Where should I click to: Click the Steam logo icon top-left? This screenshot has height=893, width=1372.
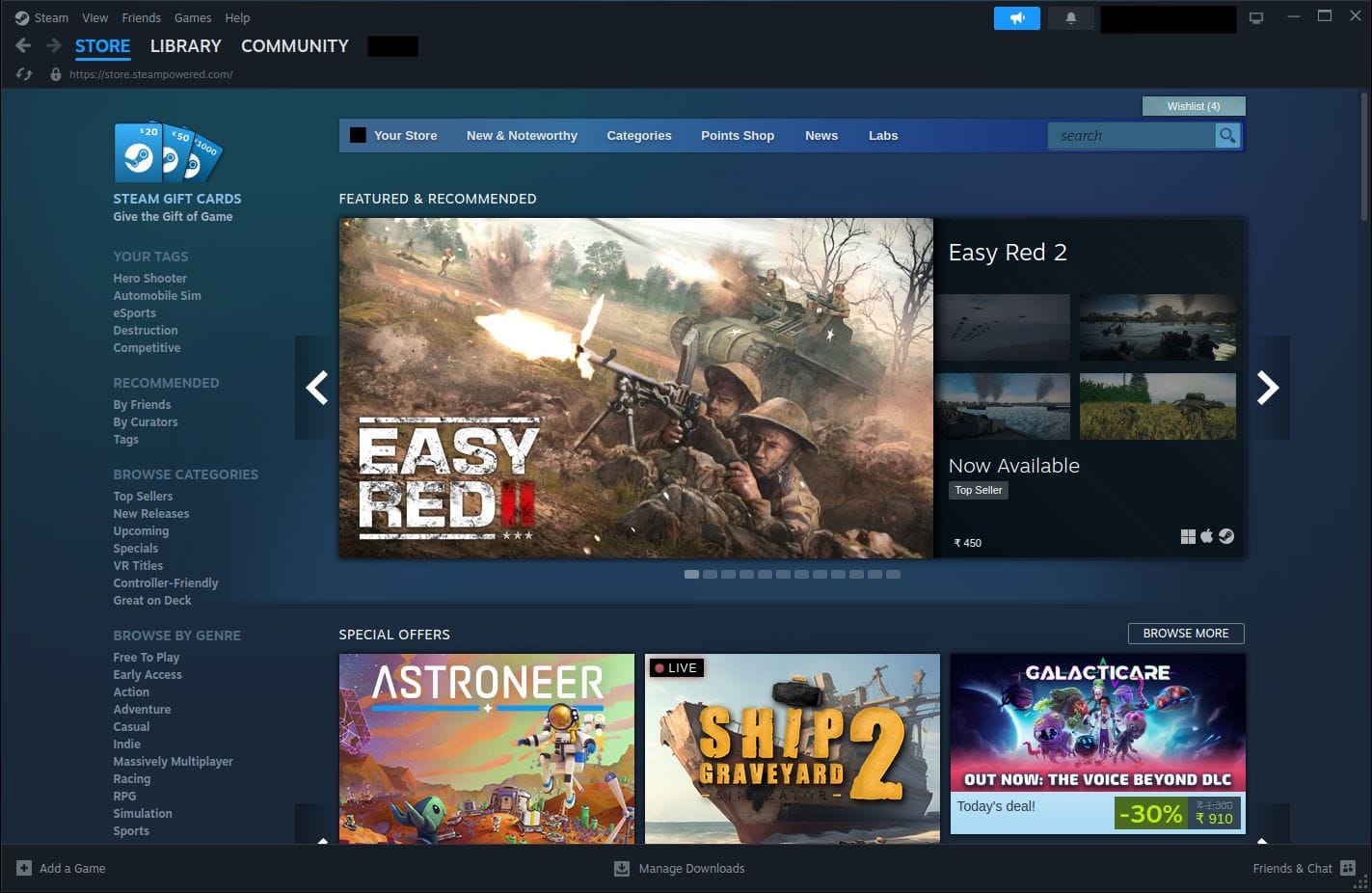23,17
